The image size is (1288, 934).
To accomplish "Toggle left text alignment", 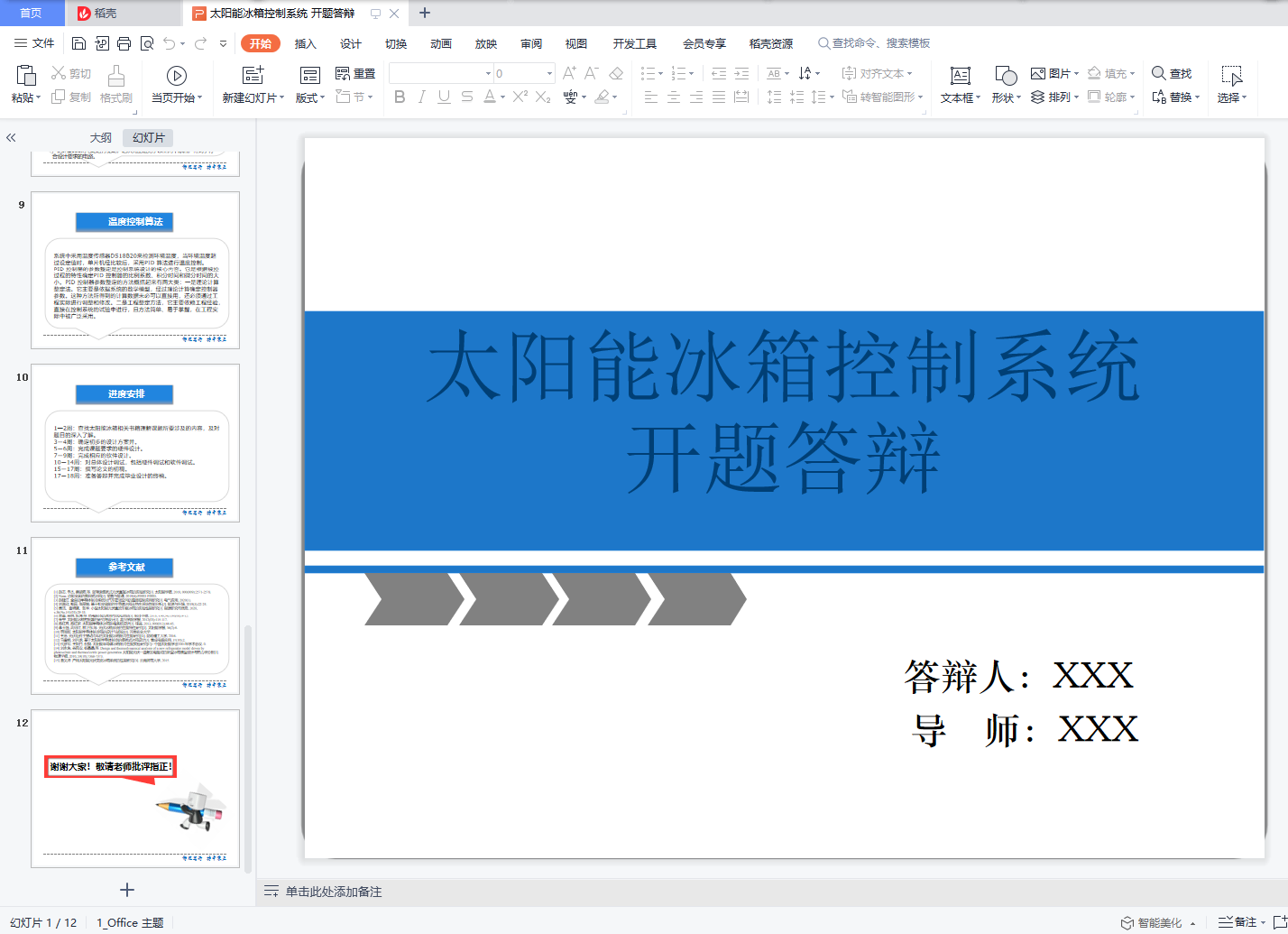I will coord(651,97).
